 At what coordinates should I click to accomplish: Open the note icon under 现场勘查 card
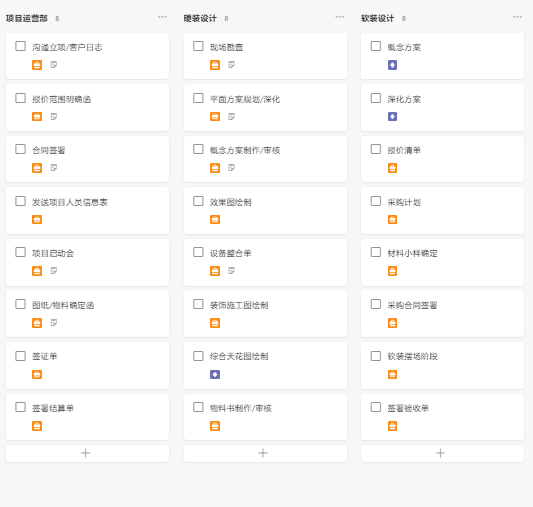pos(231,65)
